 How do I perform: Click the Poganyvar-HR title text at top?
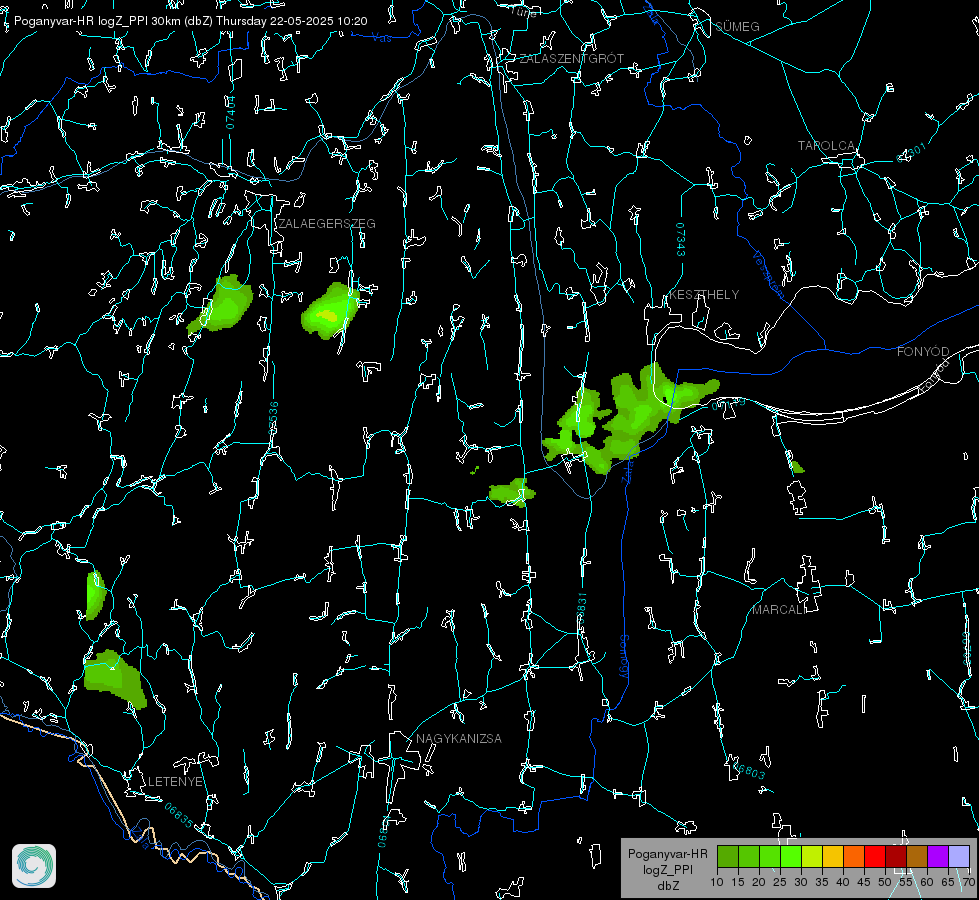190,21
